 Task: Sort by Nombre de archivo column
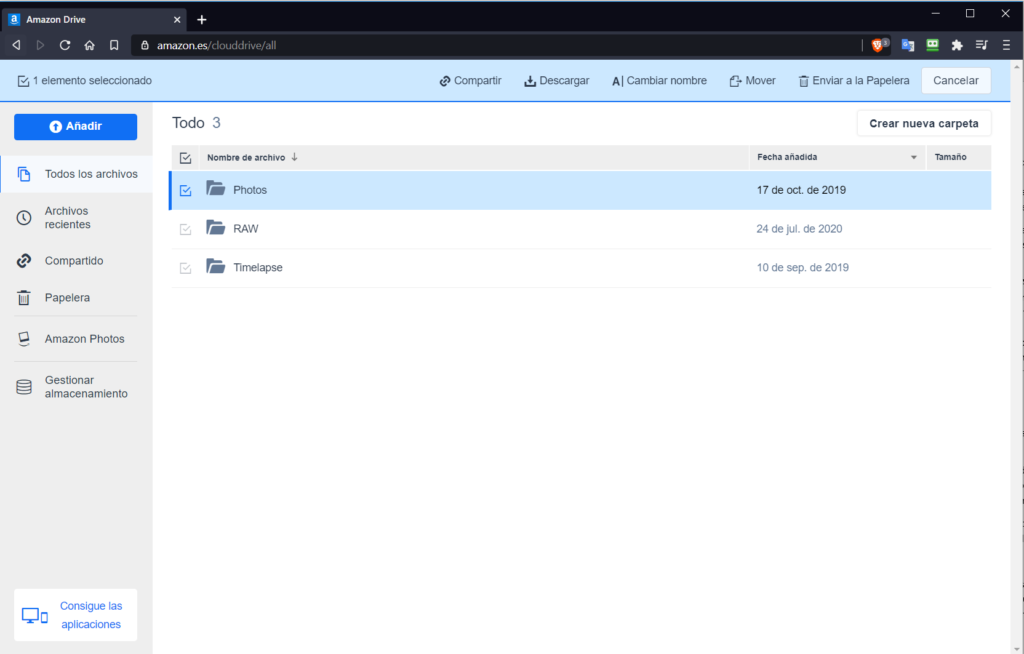click(246, 157)
